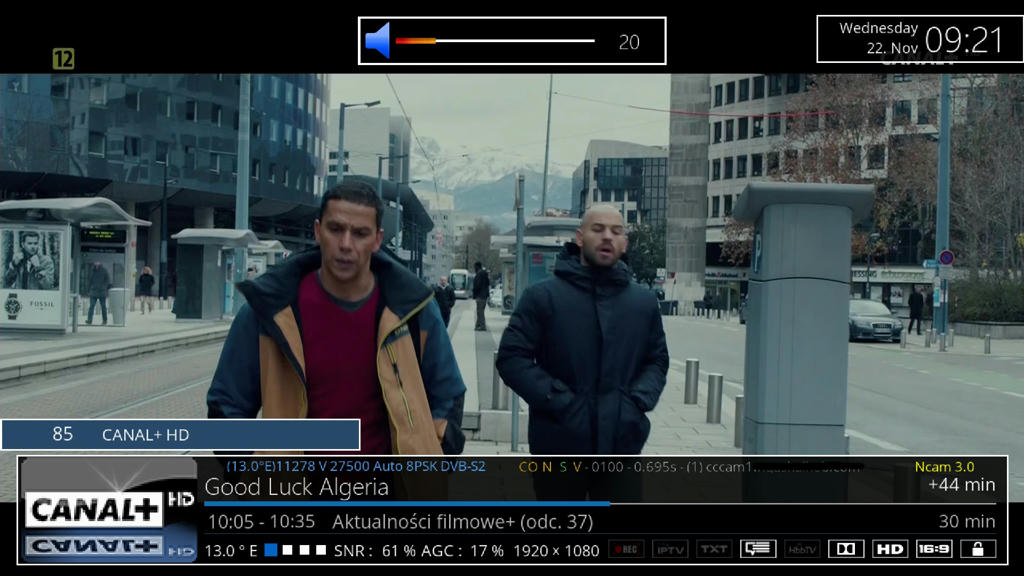The width and height of the screenshot is (1024, 576).
Task: Click current program title Good Luck Algeria
Action: pos(296,487)
